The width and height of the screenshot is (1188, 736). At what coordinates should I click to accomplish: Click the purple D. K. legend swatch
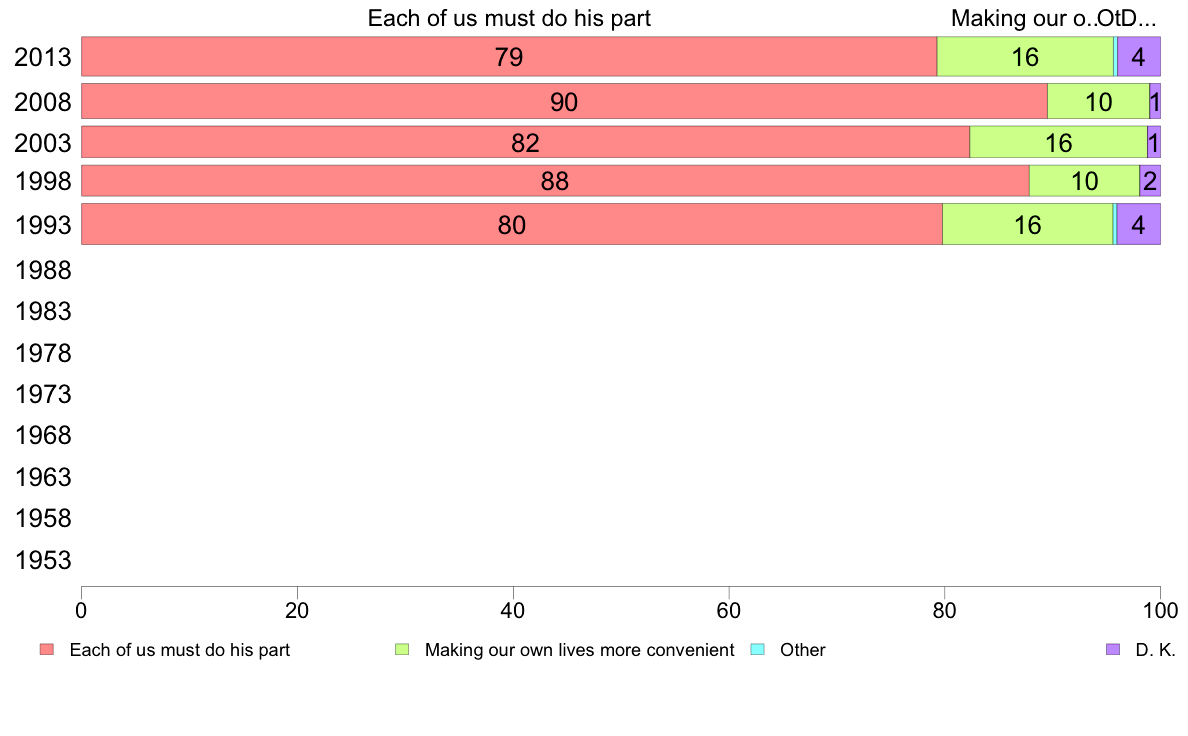coord(1112,650)
